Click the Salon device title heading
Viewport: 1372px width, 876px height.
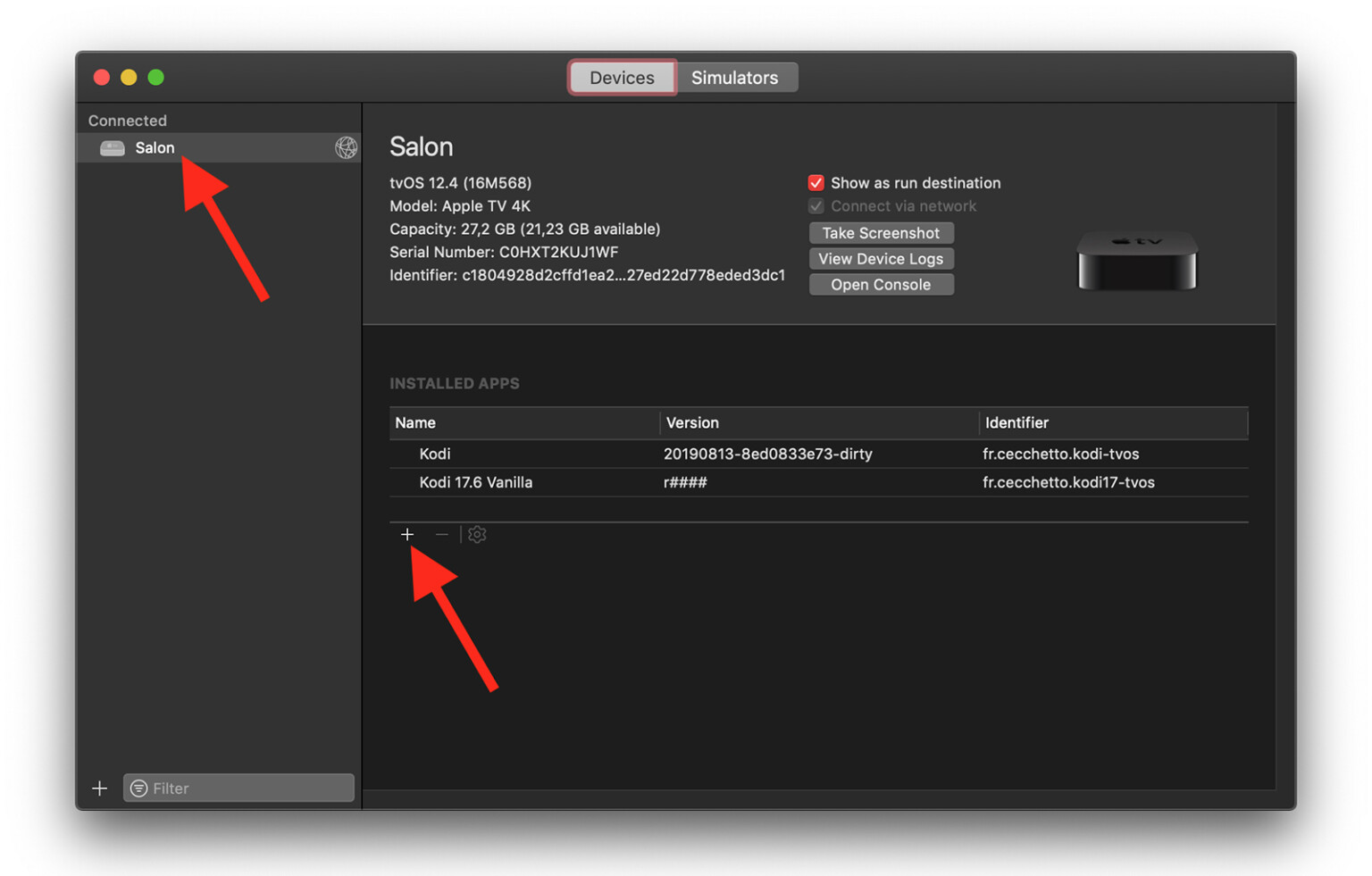coord(421,147)
